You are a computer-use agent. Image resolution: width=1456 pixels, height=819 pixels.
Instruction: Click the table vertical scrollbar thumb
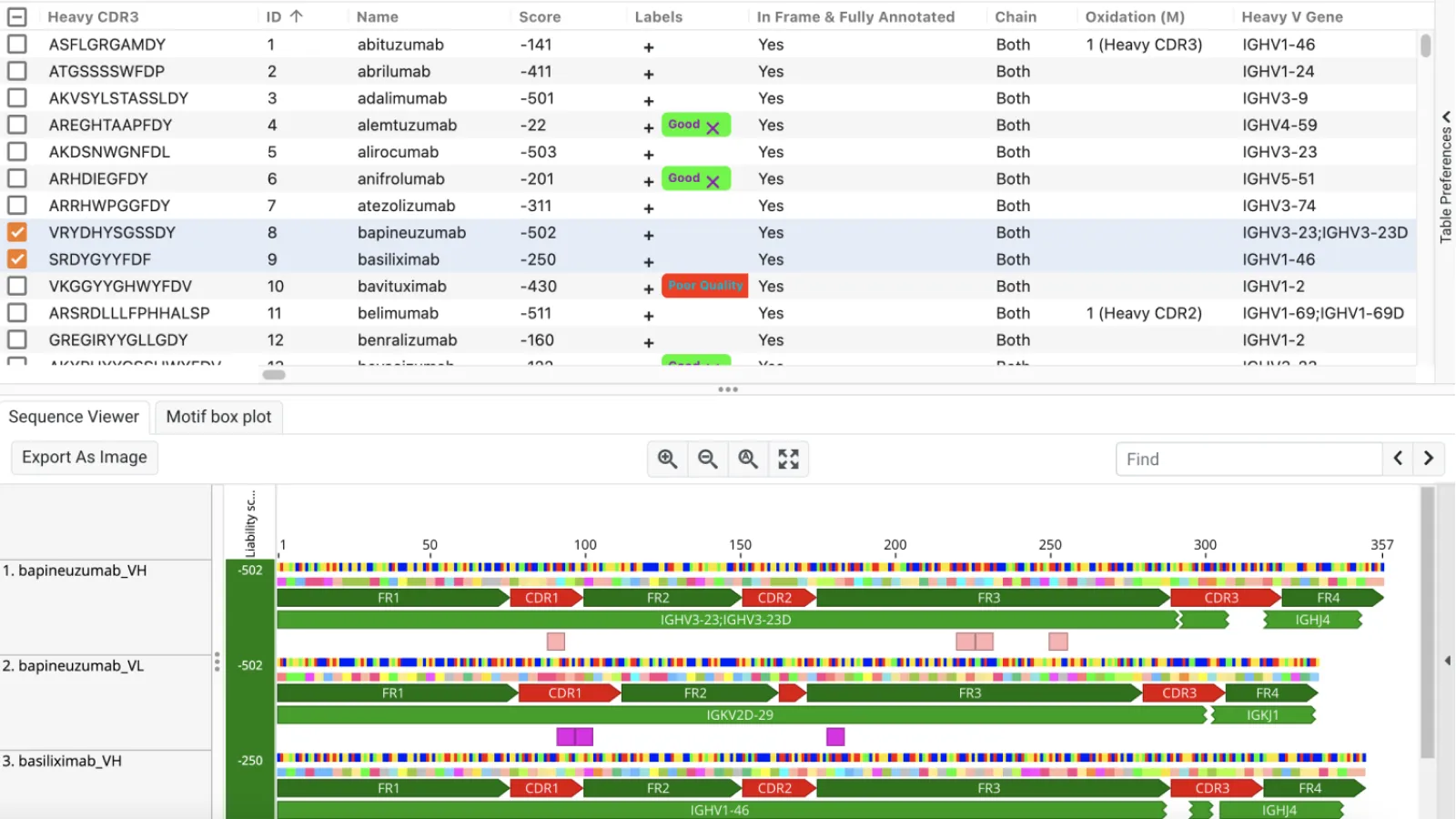click(x=1425, y=45)
